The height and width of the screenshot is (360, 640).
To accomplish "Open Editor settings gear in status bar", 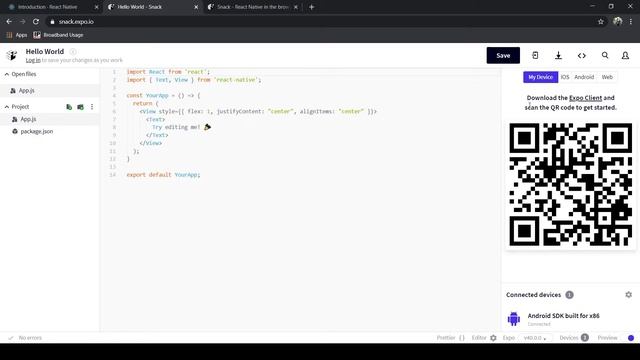I will click(493, 338).
